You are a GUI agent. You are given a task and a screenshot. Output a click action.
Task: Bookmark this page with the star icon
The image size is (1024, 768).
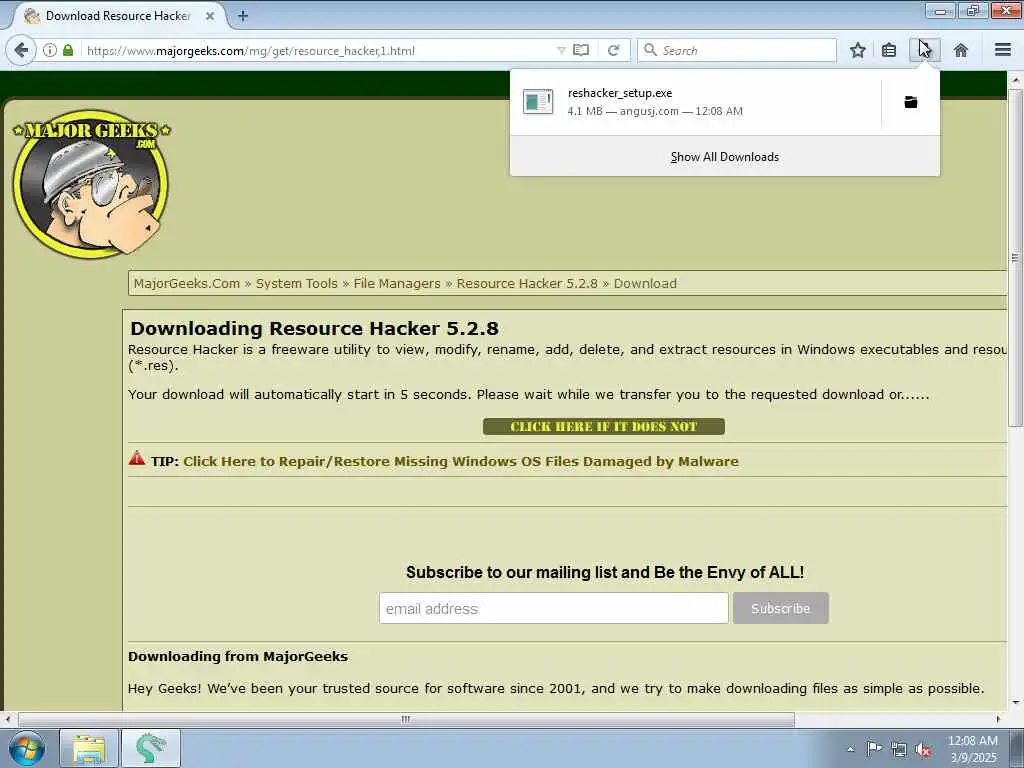point(857,50)
